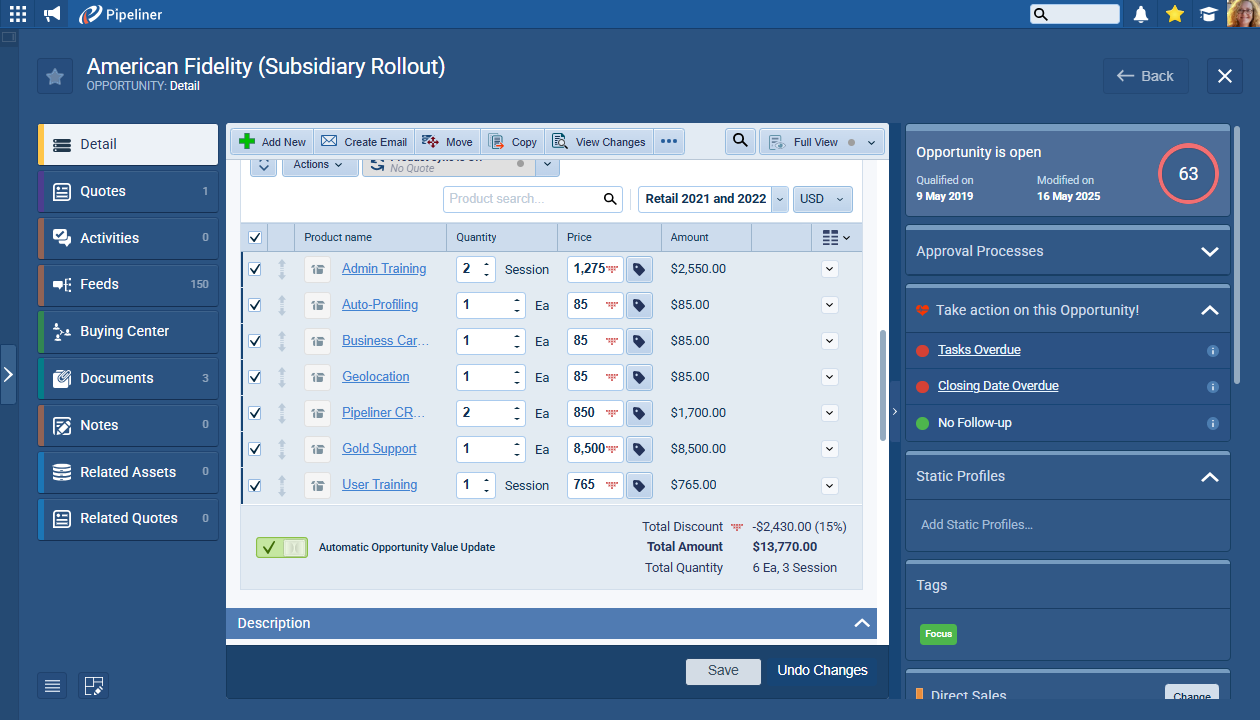Switch to the Quotes tab

click(128, 191)
